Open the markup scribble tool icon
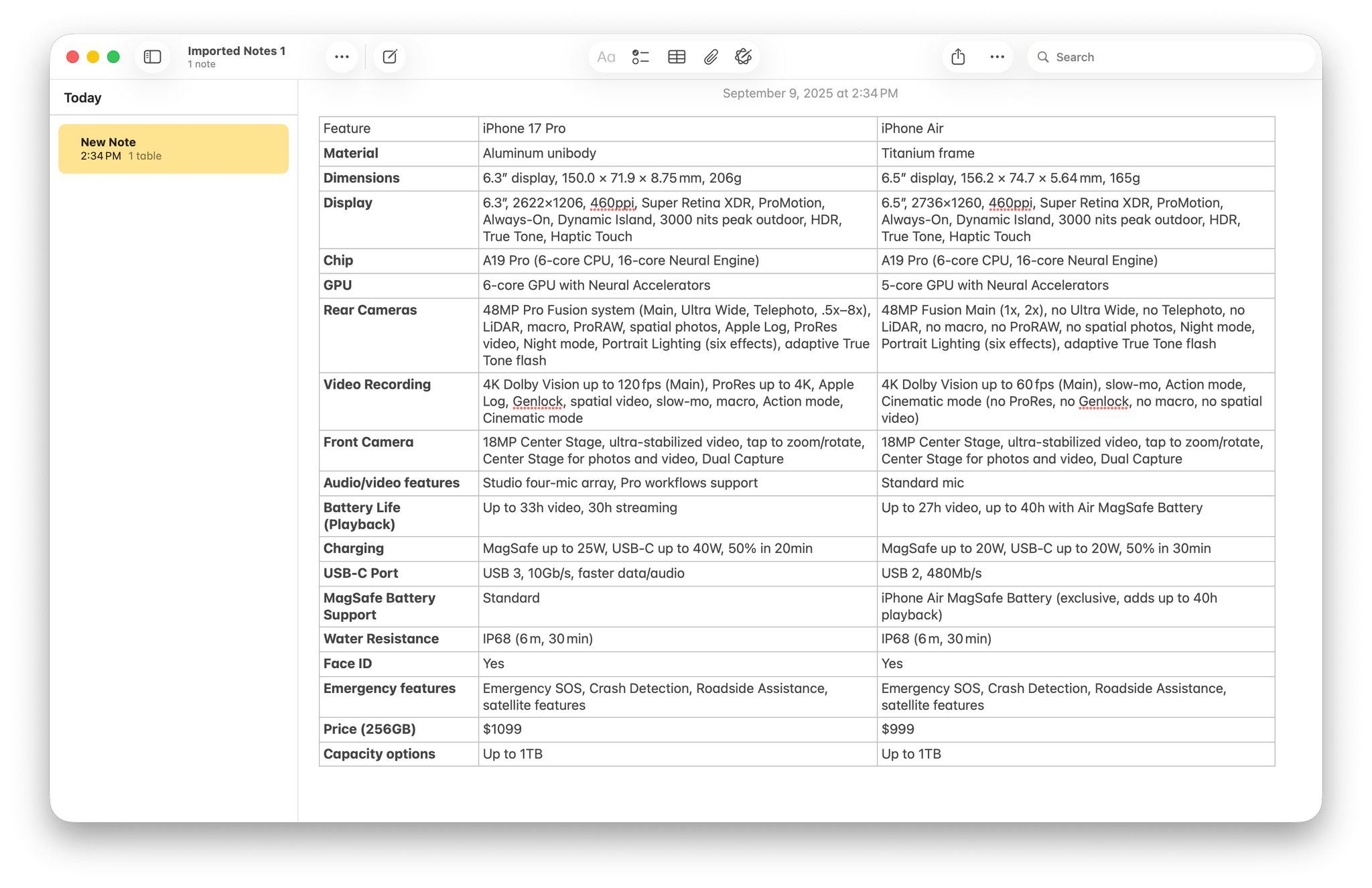Viewport: 1372px width, 888px height. click(744, 57)
